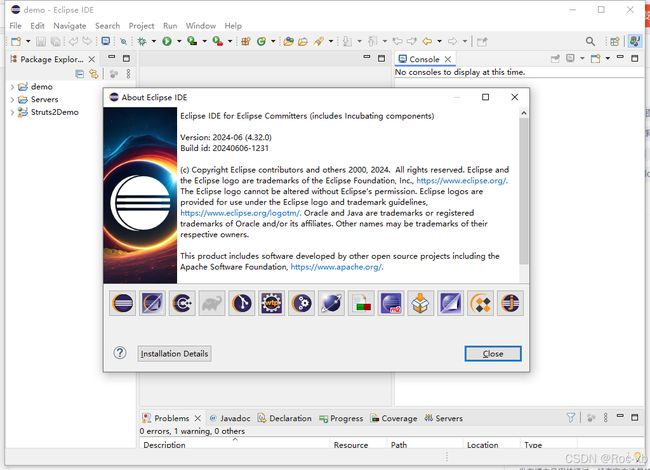The height and width of the screenshot is (470, 650).
Task: Click the green Run button in toolbar
Action: [167, 41]
